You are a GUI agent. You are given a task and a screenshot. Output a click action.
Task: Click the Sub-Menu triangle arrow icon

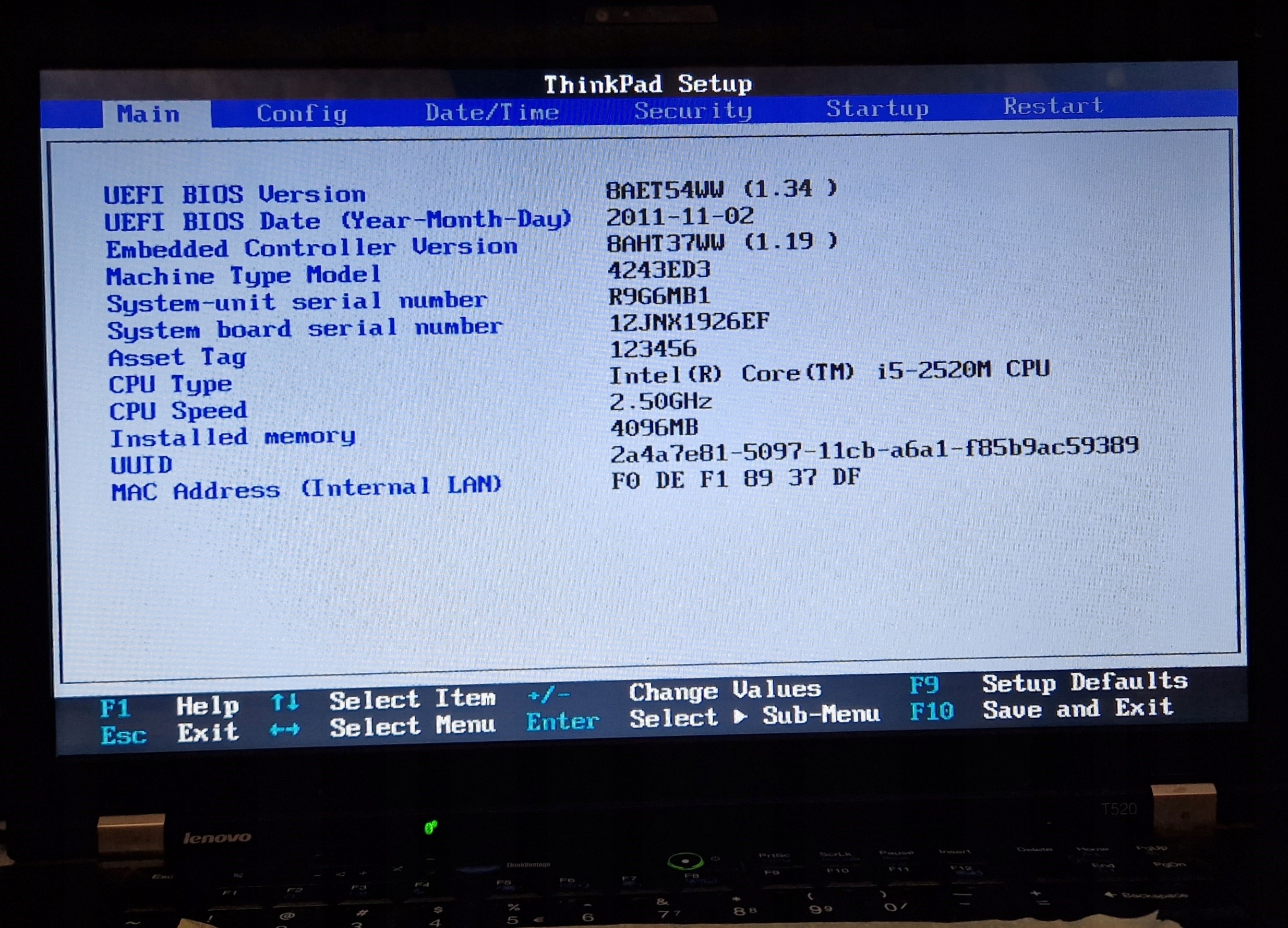739,717
